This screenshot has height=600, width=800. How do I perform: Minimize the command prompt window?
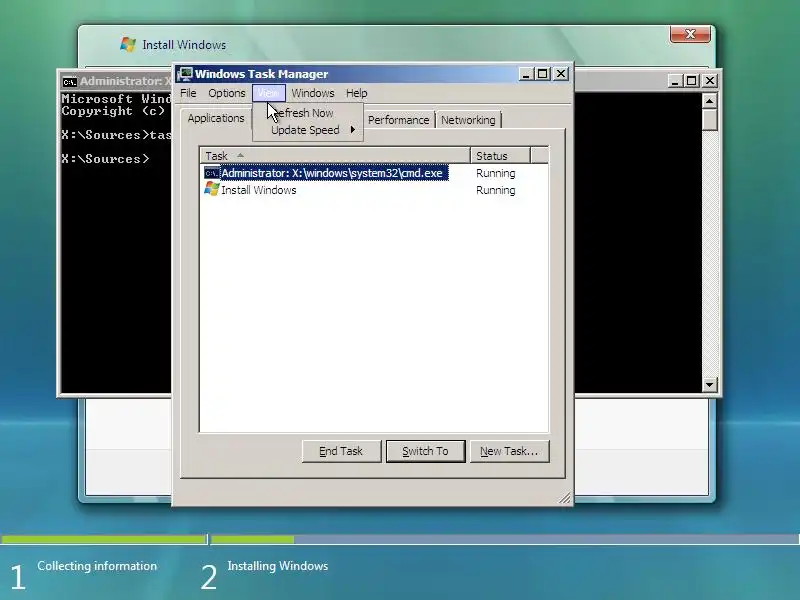[675, 81]
